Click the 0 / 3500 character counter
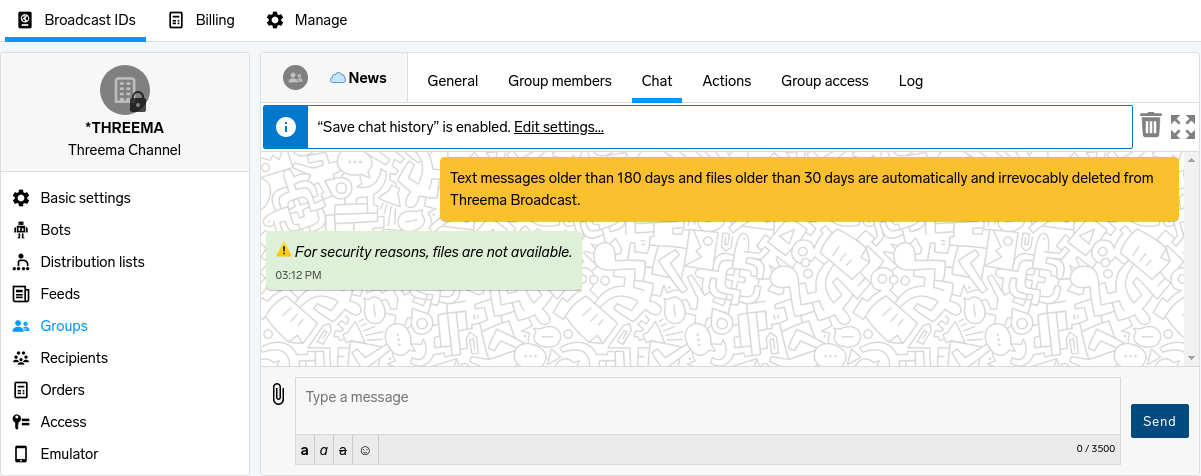This screenshot has height=476, width=1201. point(1095,449)
